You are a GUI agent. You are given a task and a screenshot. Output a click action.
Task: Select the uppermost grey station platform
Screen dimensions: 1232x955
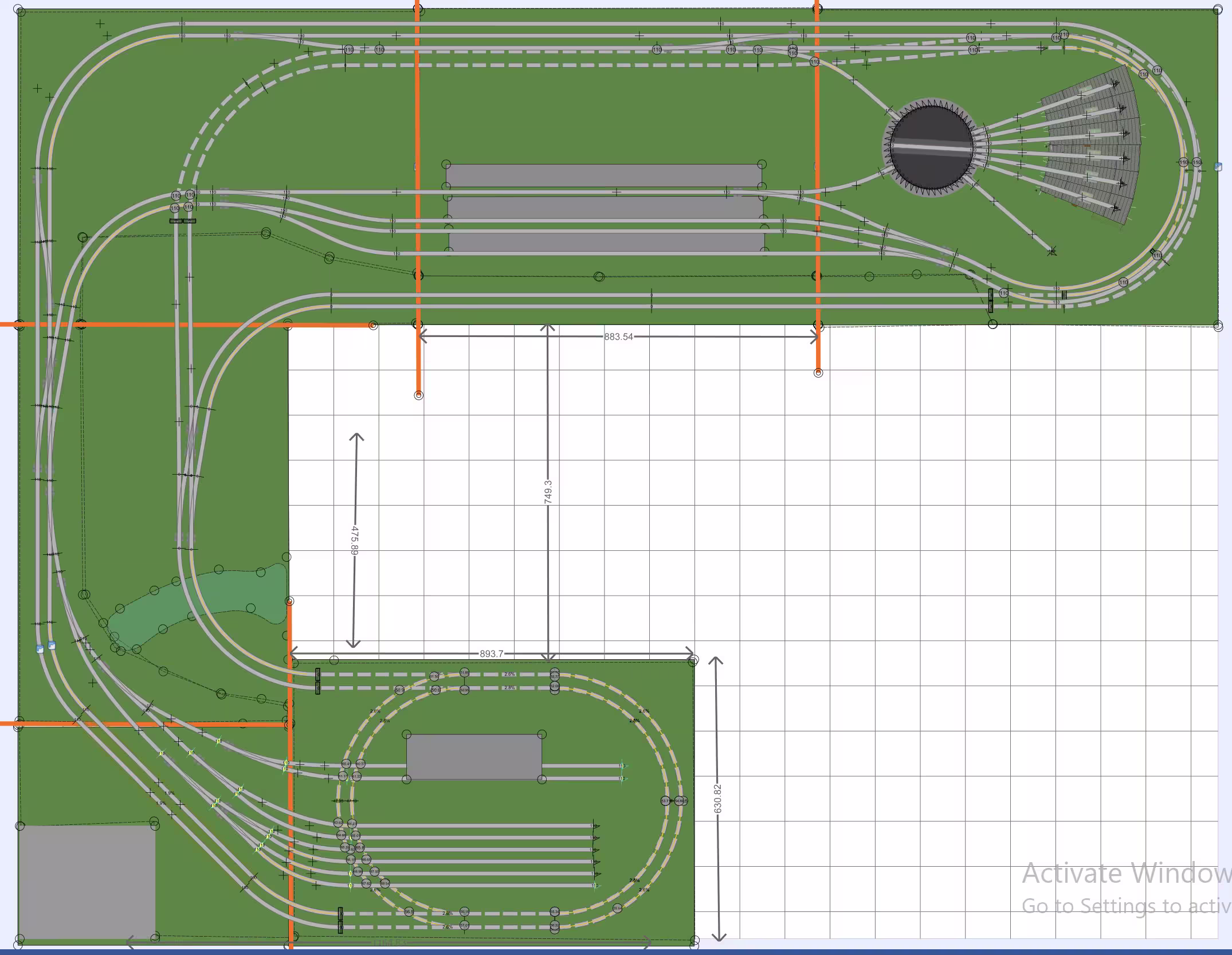(604, 175)
